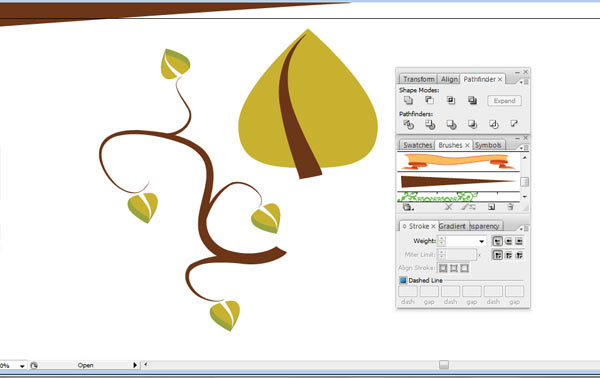Click the Remove Brush Stroke icon
This screenshot has height=378, width=600.
(x=448, y=207)
